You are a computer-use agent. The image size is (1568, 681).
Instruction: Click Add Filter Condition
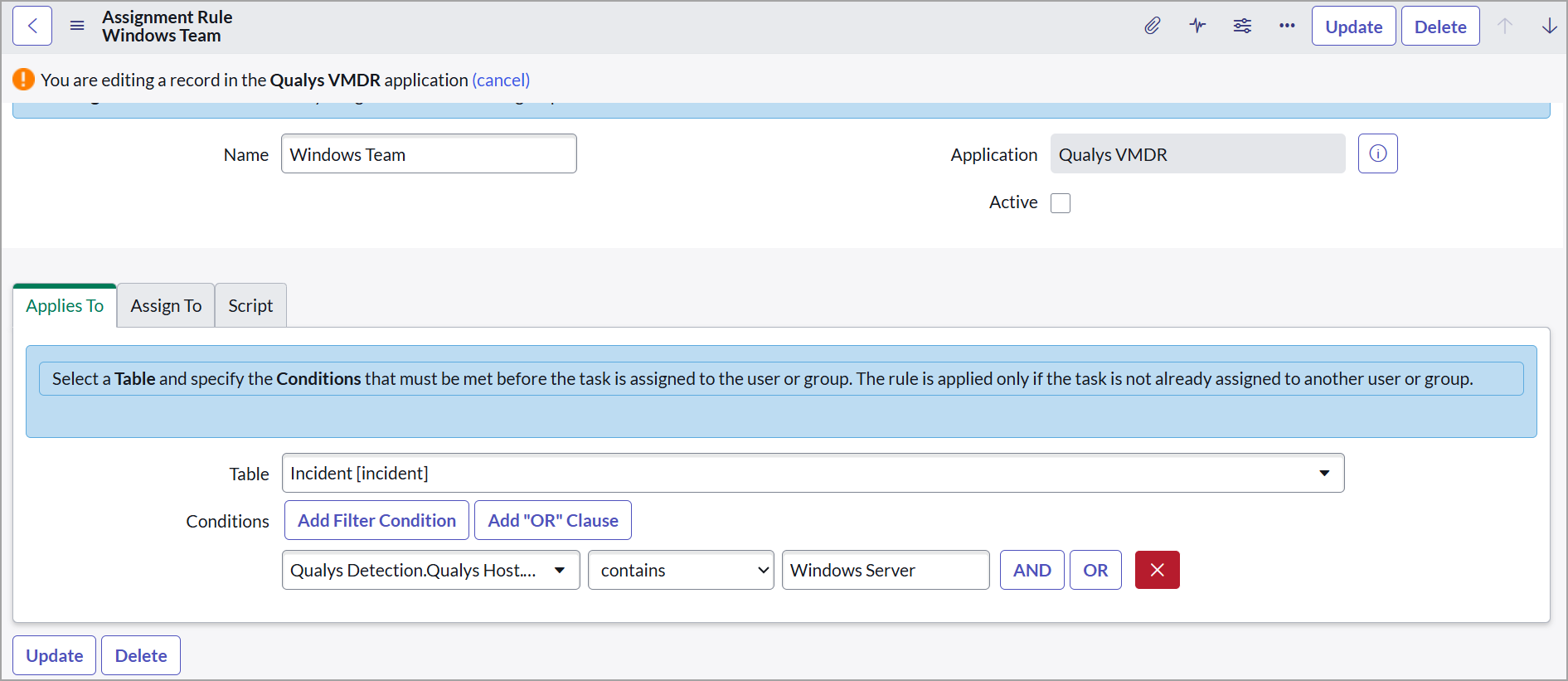pyautogui.click(x=376, y=520)
